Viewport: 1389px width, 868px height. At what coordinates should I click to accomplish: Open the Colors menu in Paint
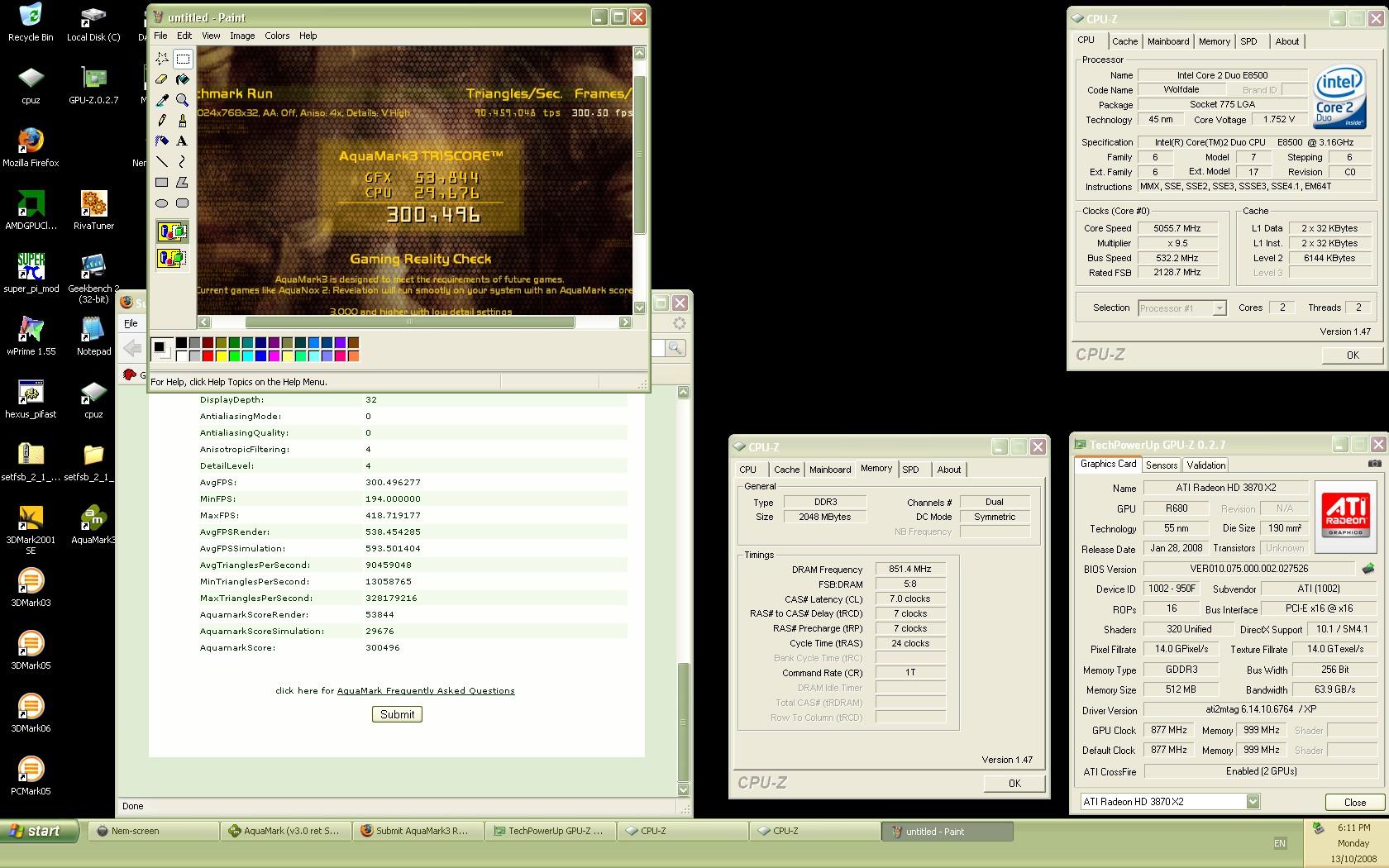click(x=277, y=36)
